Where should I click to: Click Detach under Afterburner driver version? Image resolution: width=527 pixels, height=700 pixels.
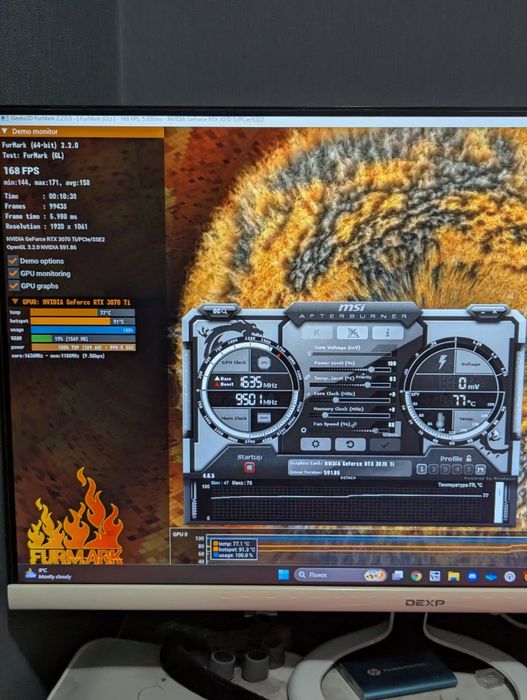(348, 478)
